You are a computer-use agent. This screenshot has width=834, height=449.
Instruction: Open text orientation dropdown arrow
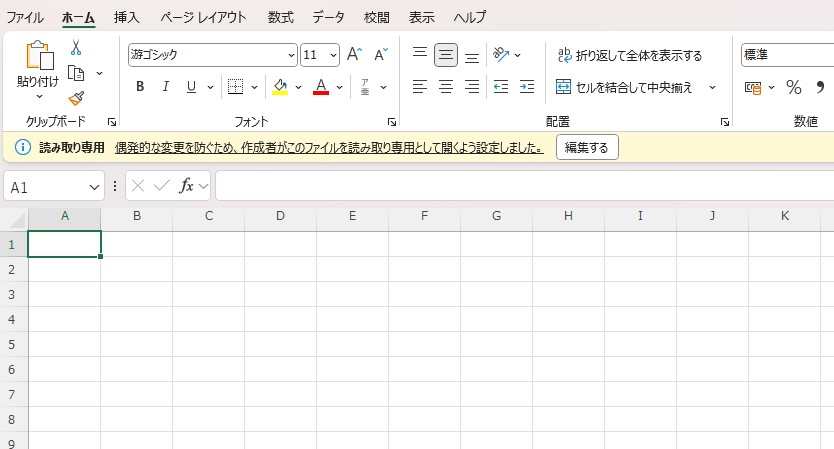point(518,55)
